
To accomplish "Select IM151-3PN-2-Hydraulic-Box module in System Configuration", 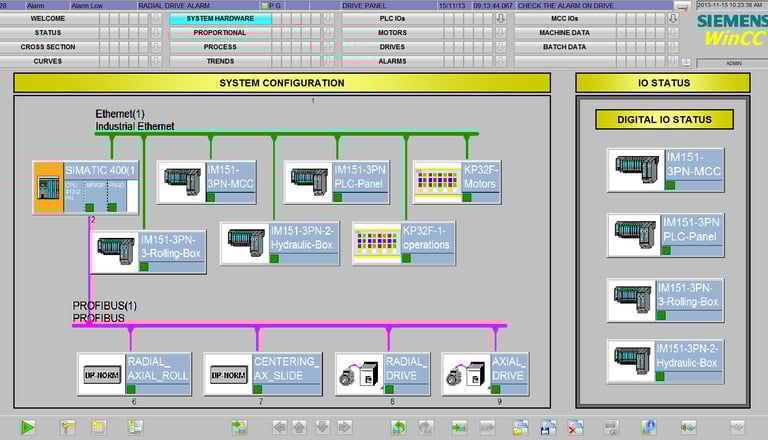I will 280,244.
